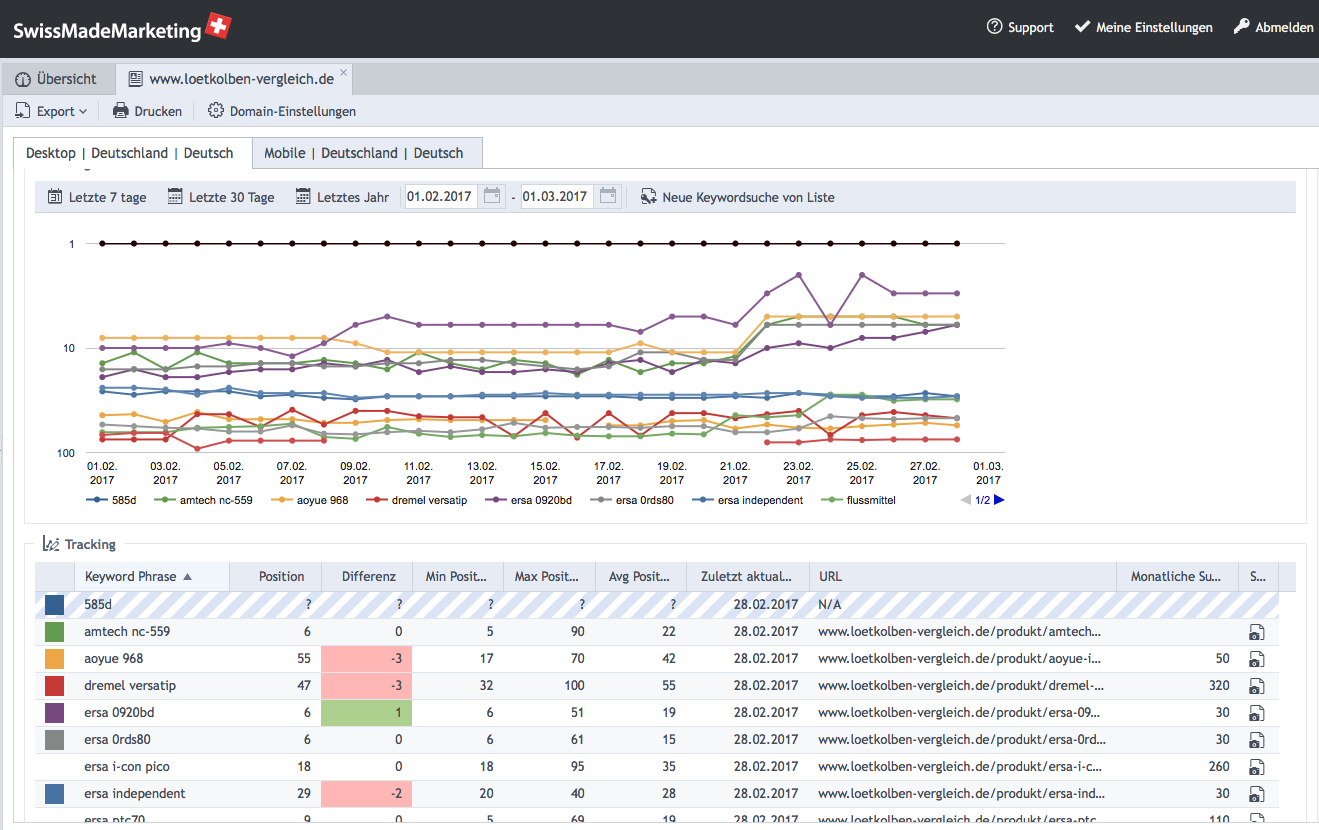Select Desktop | Deutschland | Deutsch tab
1319x830 pixels.
130,153
